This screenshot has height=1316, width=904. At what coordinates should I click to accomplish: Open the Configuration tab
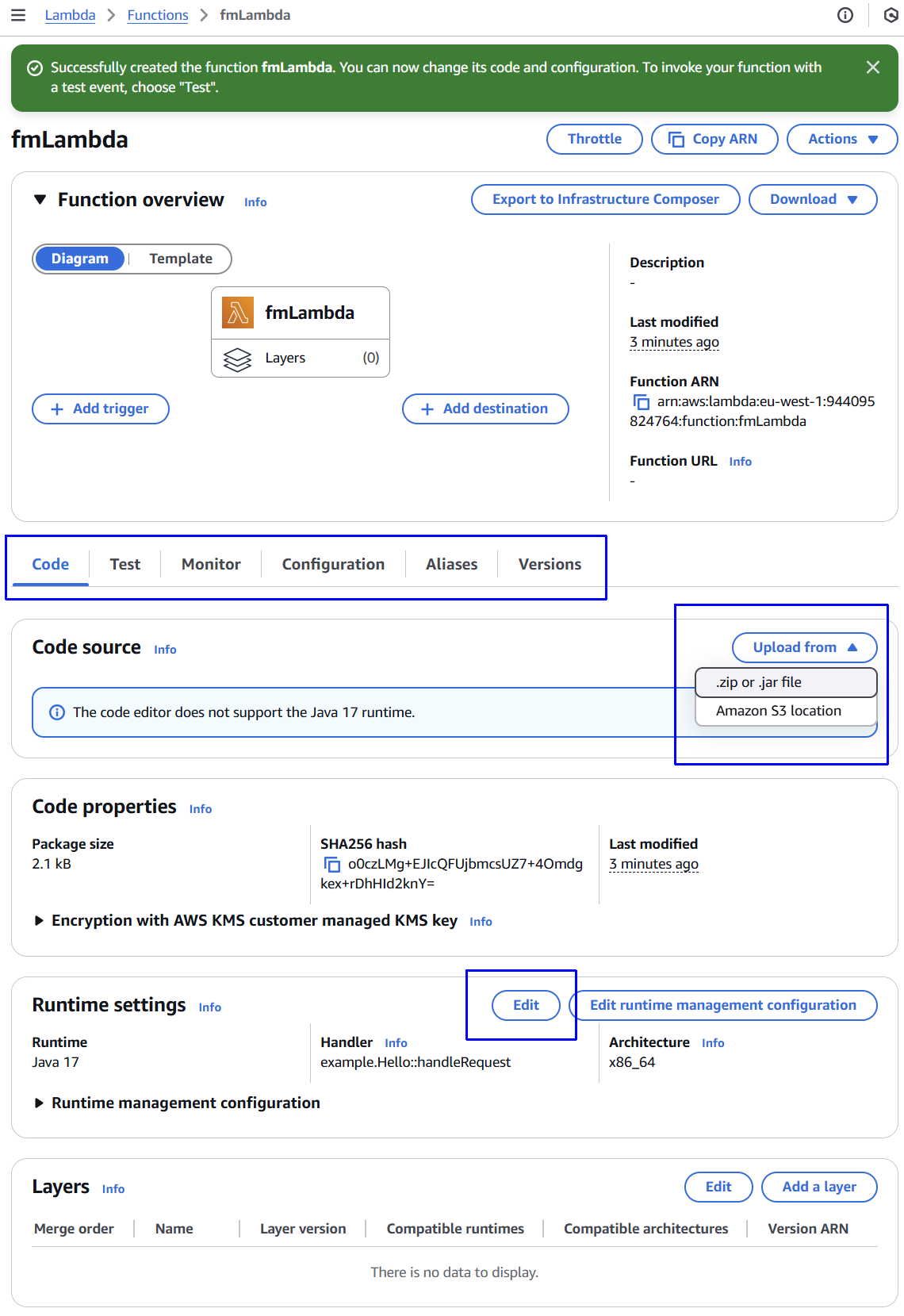point(333,564)
